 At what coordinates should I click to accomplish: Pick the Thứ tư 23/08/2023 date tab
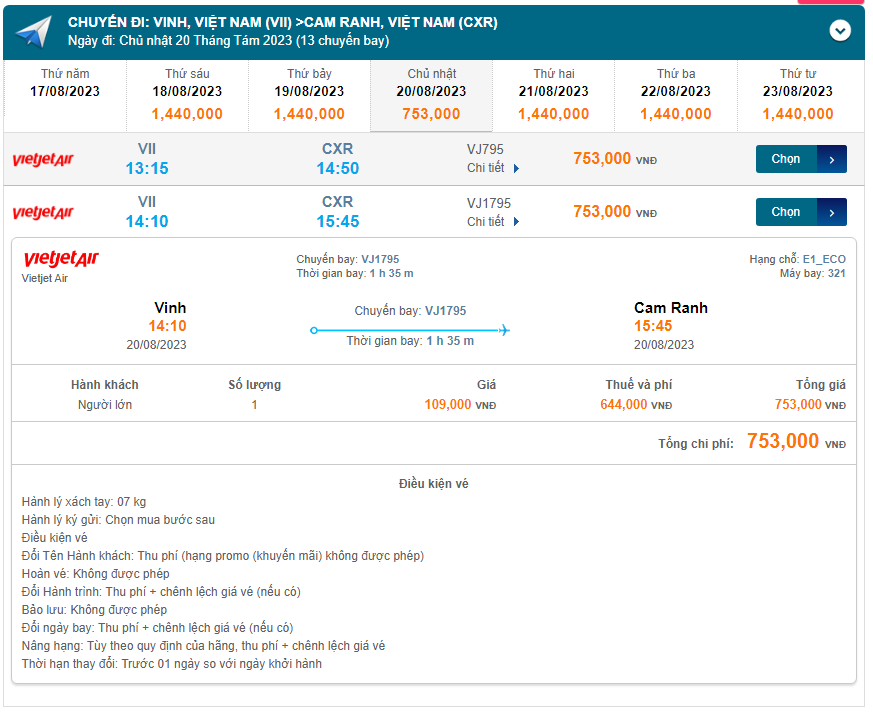click(x=797, y=95)
